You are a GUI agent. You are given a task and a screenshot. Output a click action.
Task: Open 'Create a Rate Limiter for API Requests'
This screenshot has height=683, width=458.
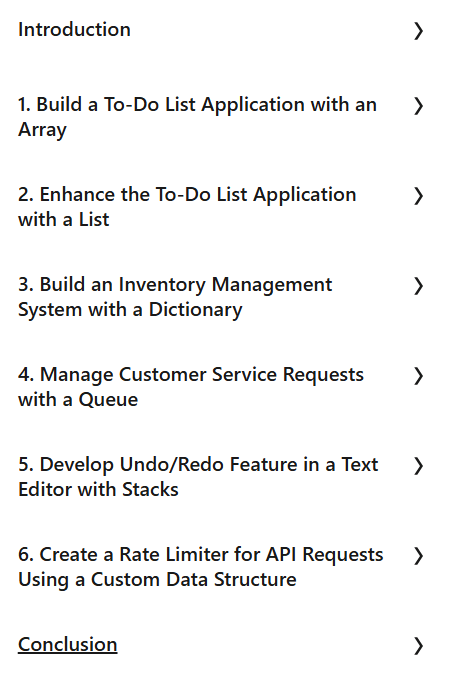click(200, 567)
